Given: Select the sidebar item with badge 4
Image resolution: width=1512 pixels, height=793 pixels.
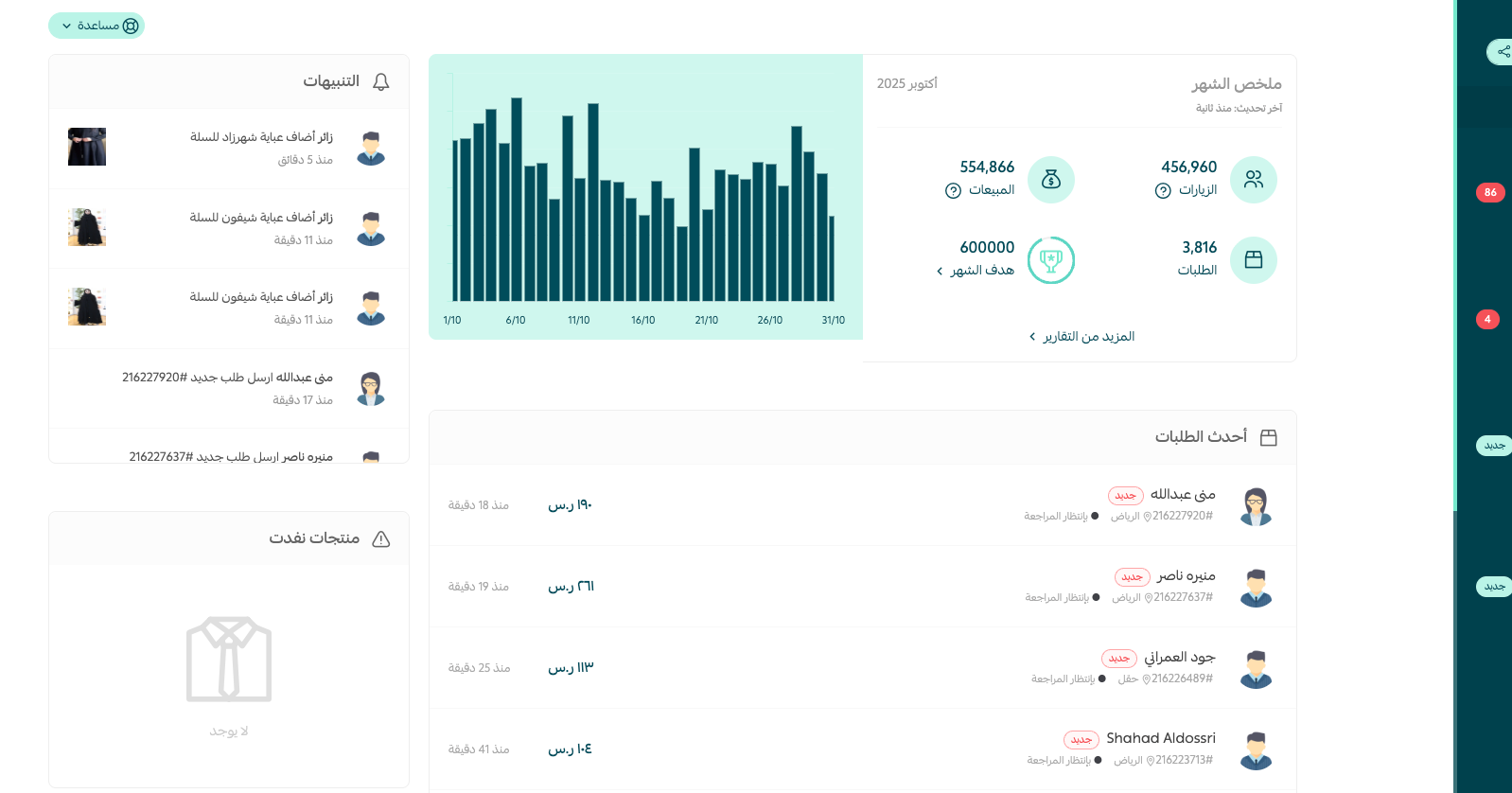Looking at the screenshot, I should tap(1486, 320).
